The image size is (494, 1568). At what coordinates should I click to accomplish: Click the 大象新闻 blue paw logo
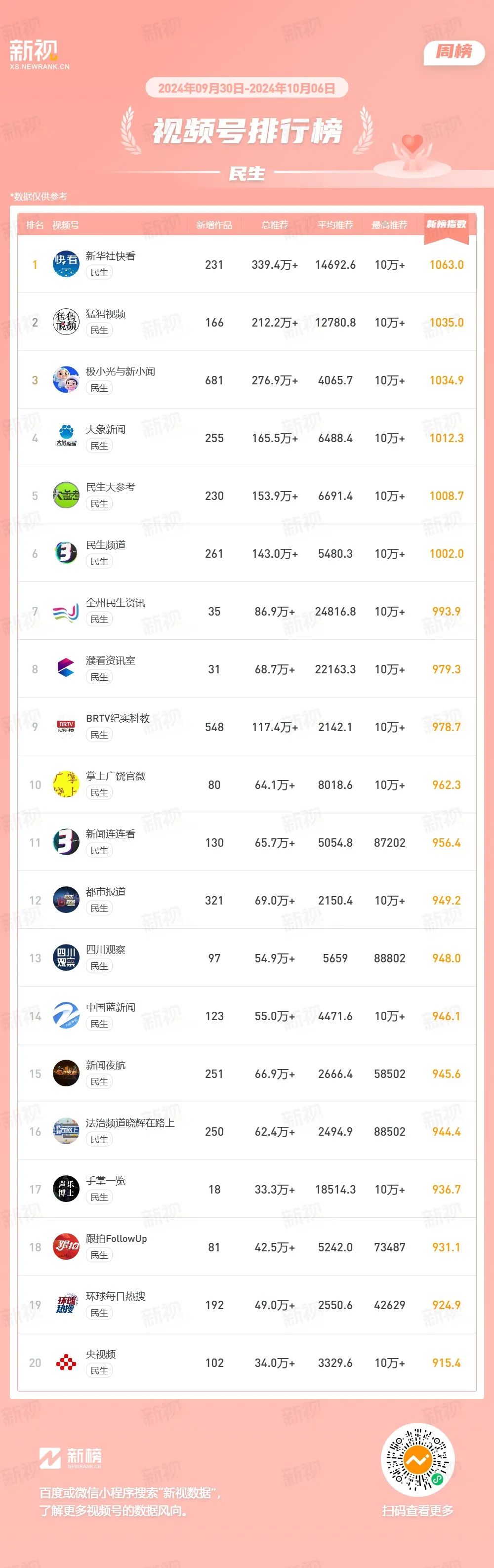[x=66, y=438]
